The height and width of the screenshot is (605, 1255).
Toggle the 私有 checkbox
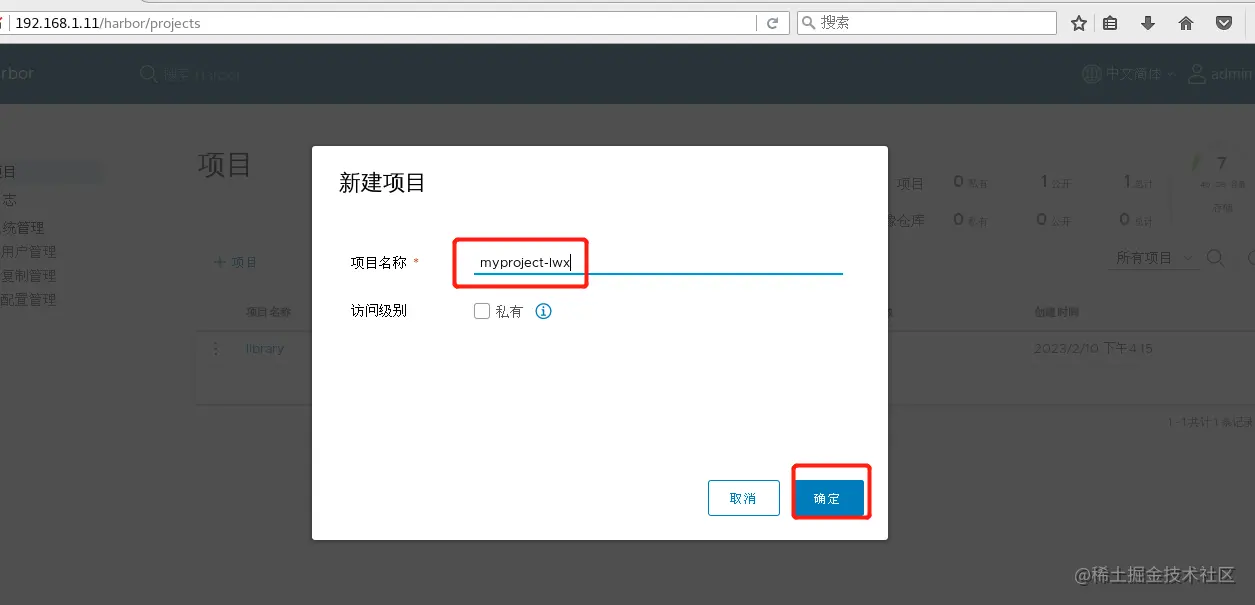point(482,311)
